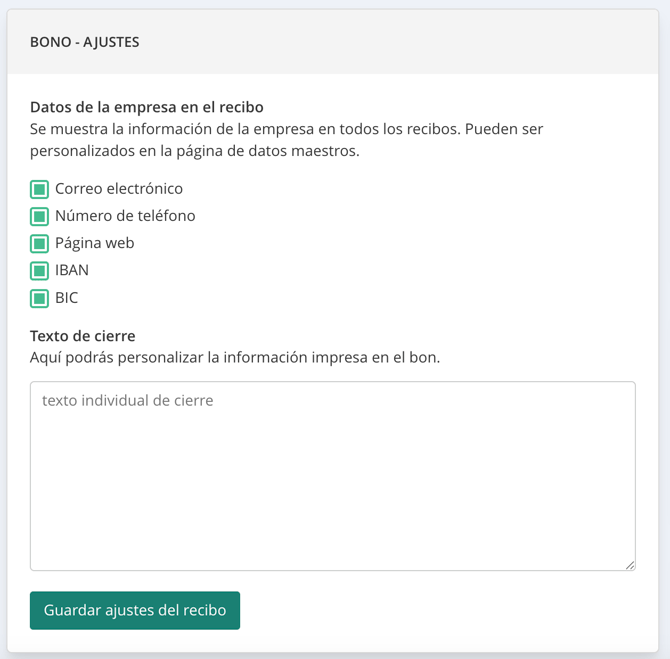Click the 'IBAN' label text
670x659 pixels.
(72, 270)
